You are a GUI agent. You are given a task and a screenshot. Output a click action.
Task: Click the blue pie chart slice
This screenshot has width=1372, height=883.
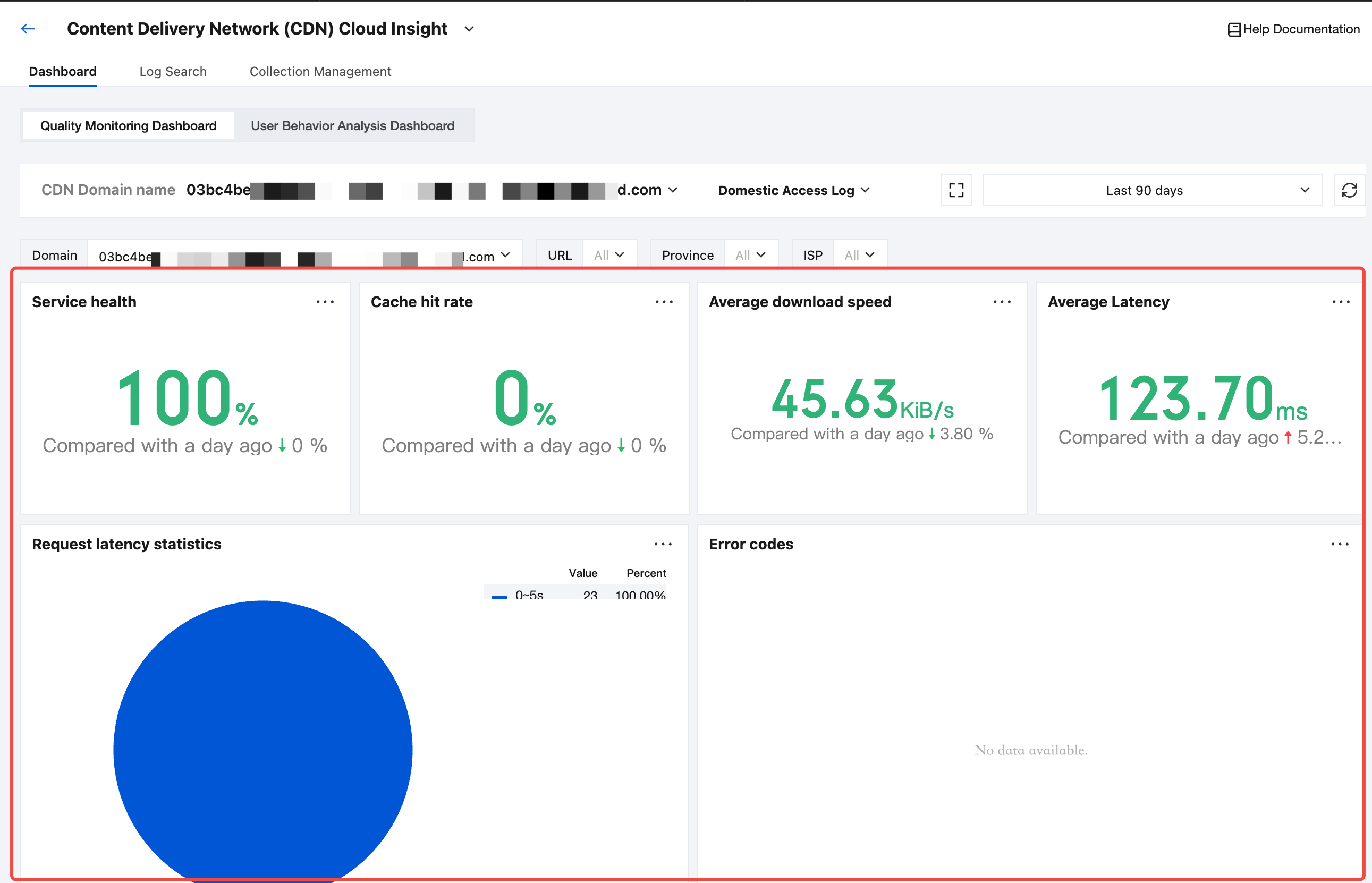point(262,745)
